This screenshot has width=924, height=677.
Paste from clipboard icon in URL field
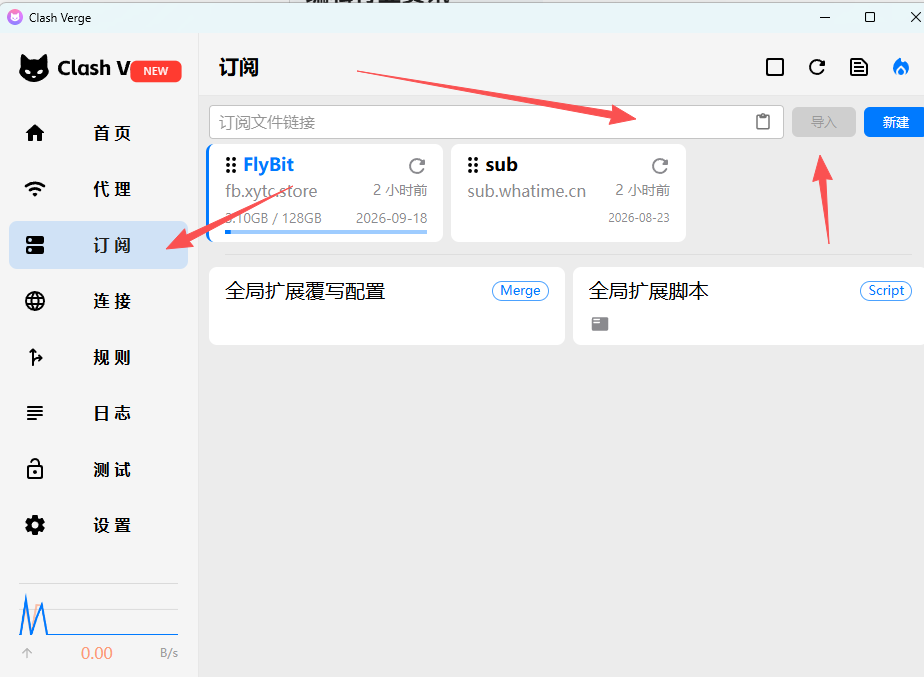pos(763,122)
